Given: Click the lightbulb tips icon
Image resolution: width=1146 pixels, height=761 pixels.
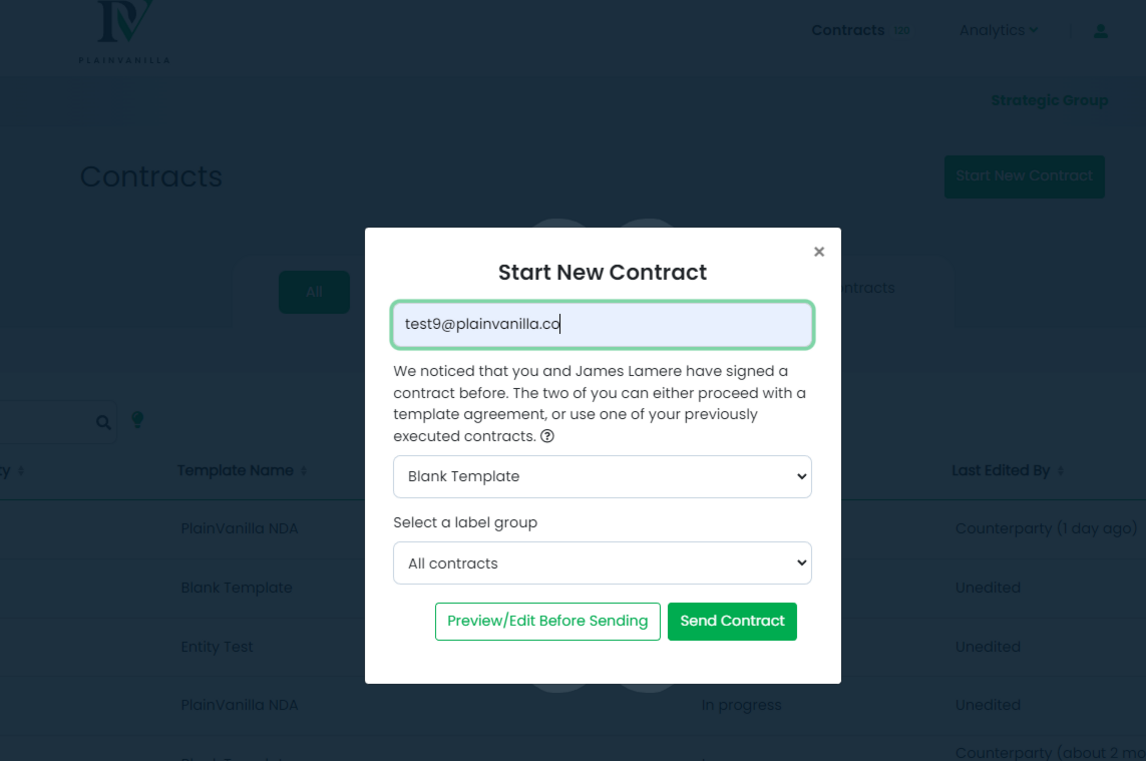Looking at the screenshot, I should (138, 420).
